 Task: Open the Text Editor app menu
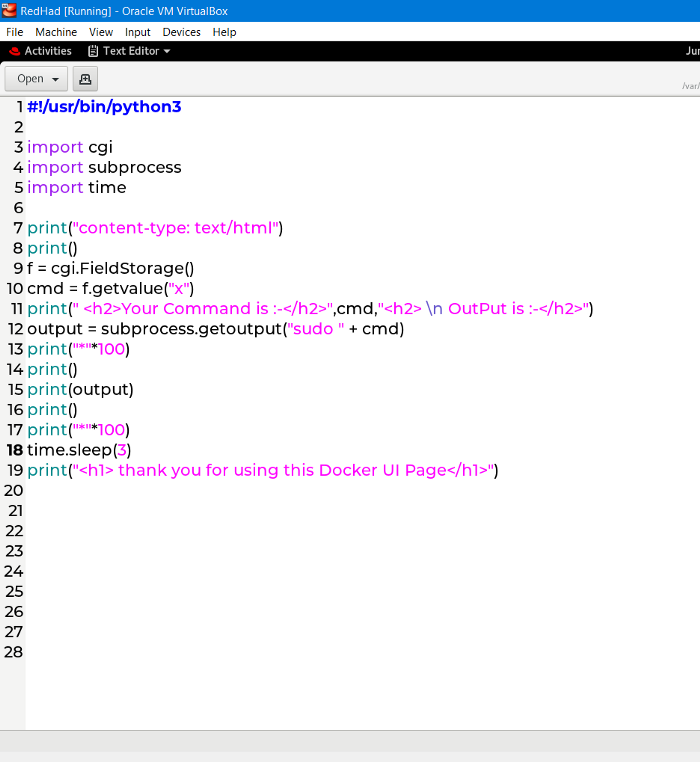point(129,51)
